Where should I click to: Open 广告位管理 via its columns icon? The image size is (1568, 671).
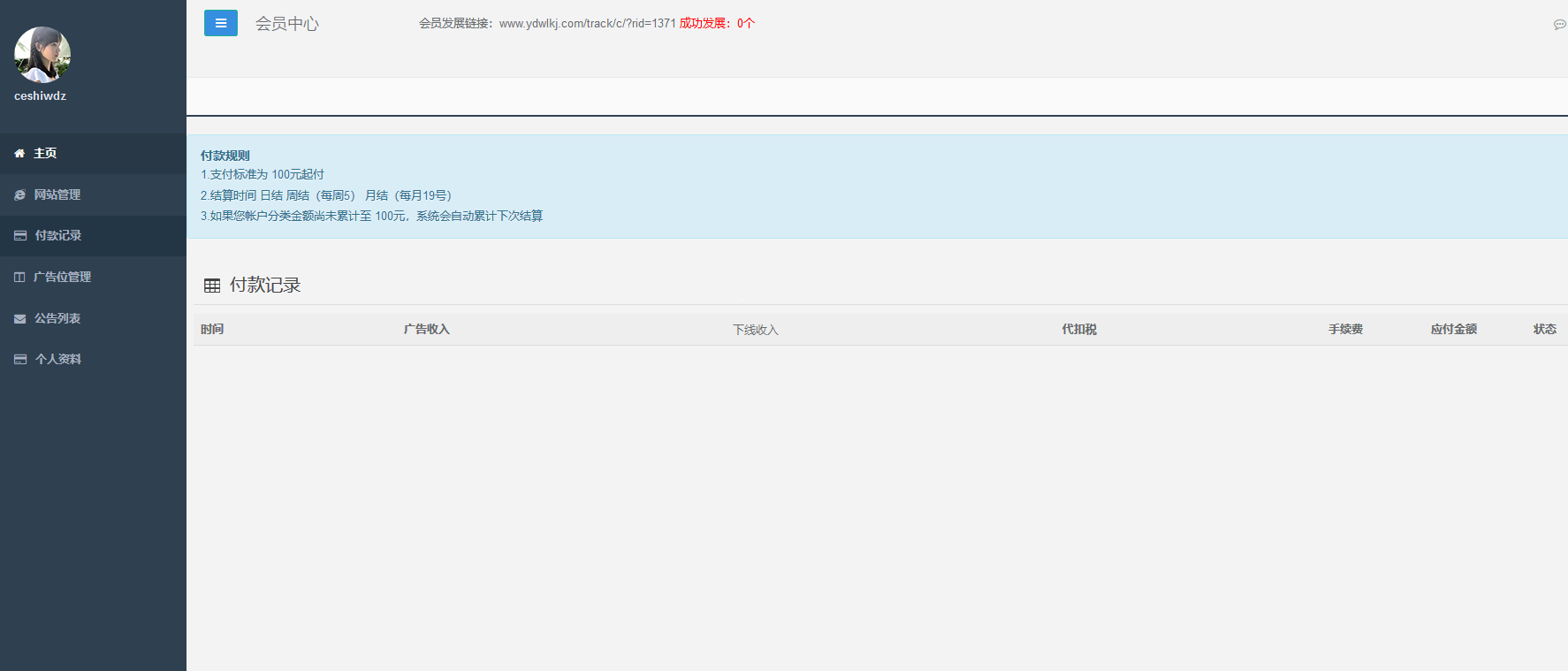click(x=19, y=278)
